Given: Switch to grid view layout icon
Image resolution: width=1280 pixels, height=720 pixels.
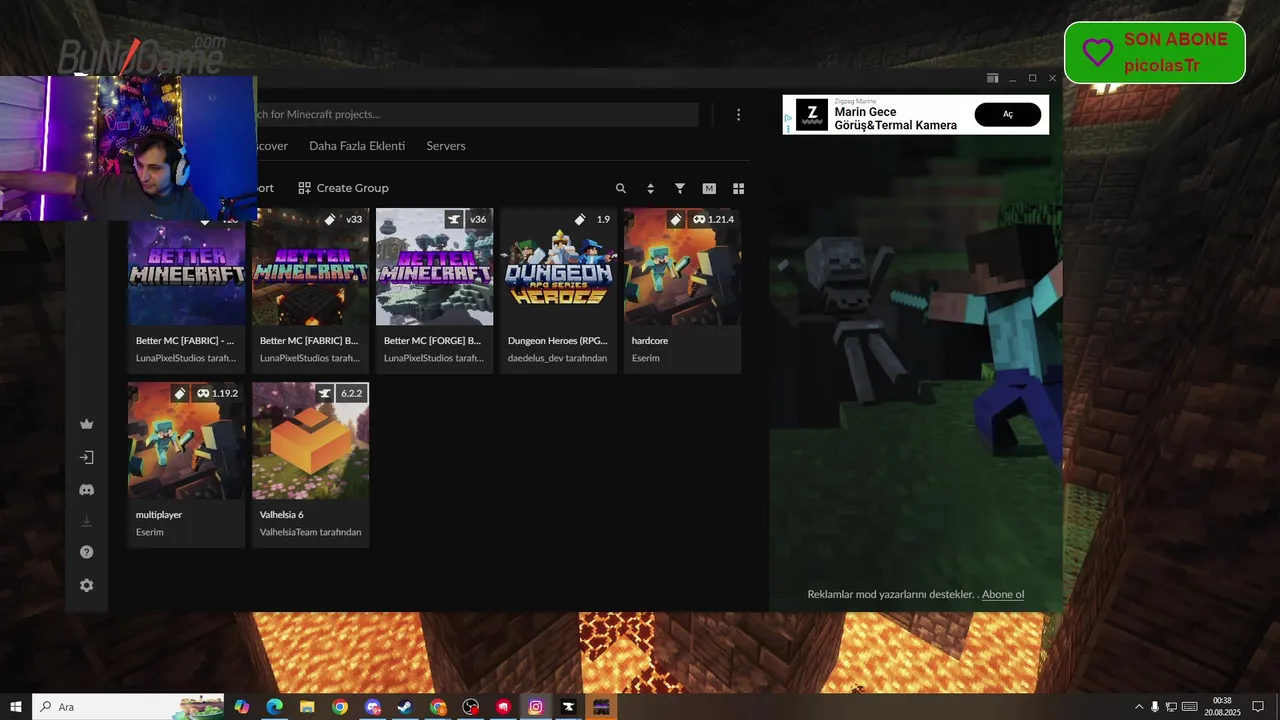Looking at the screenshot, I should (x=739, y=188).
